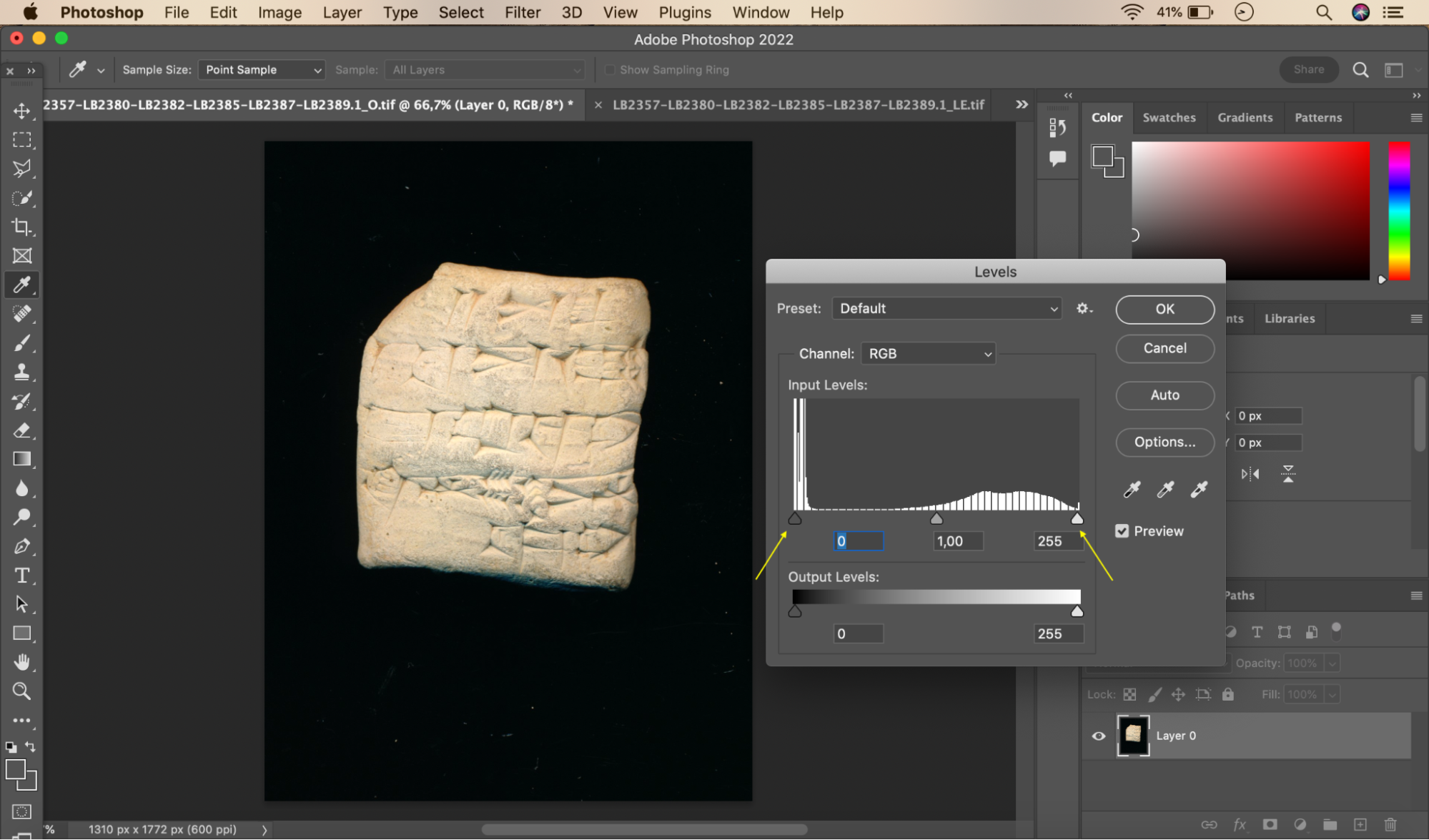Open macOS Spotlight search
This screenshot has width=1429, height=840.
click(x=1323, y=12)
